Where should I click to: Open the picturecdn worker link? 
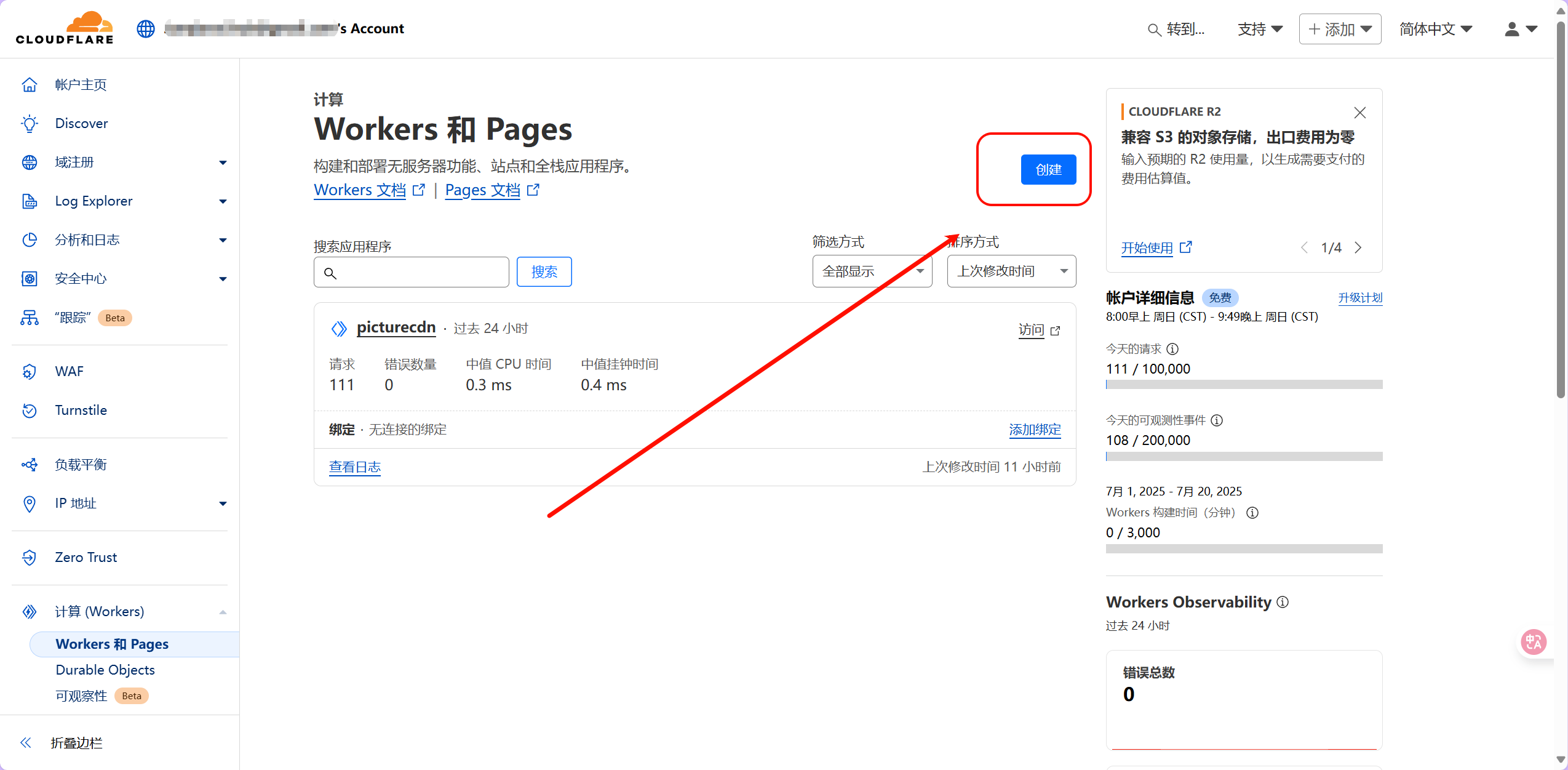point(396,327)
